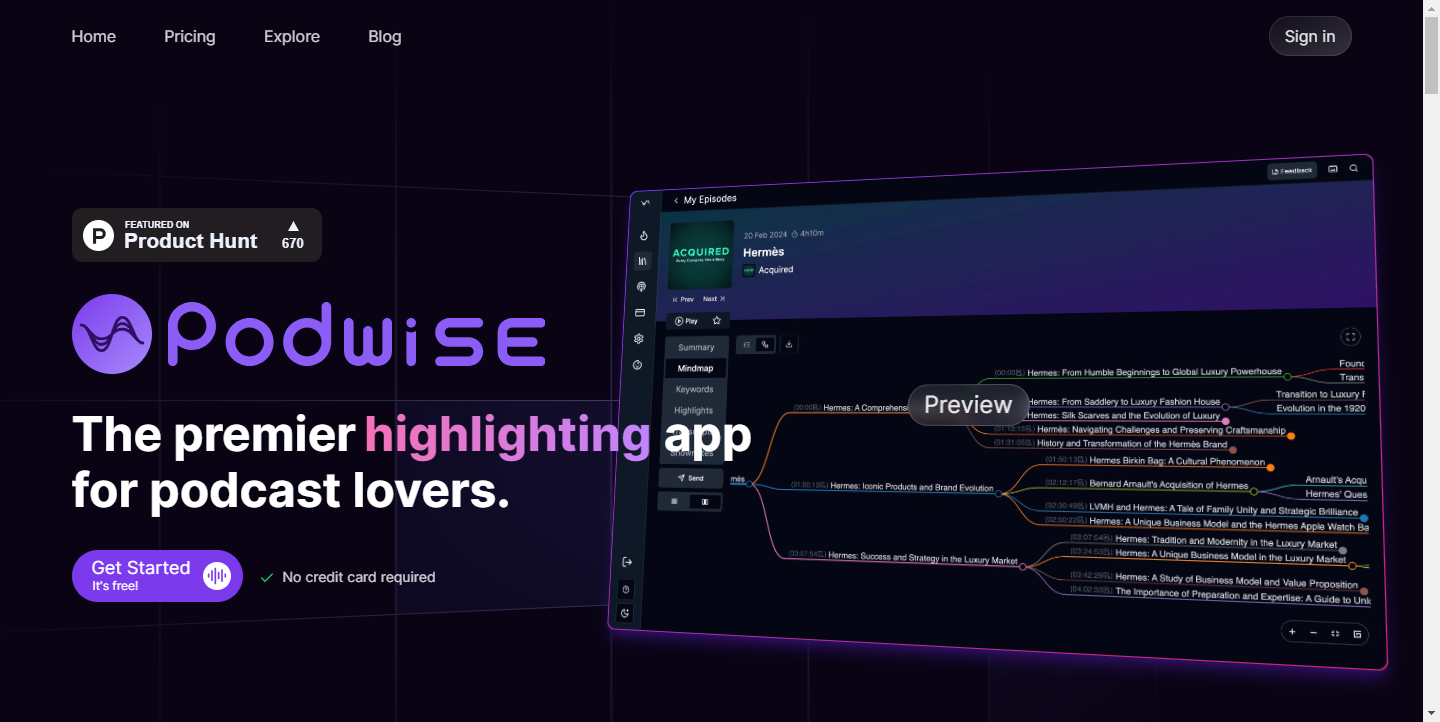Image resolution: width=1440 pixels, height=722 pixels.
Task: Open the settings gear in preview sidebar
Action: click(x=639, y=339)
